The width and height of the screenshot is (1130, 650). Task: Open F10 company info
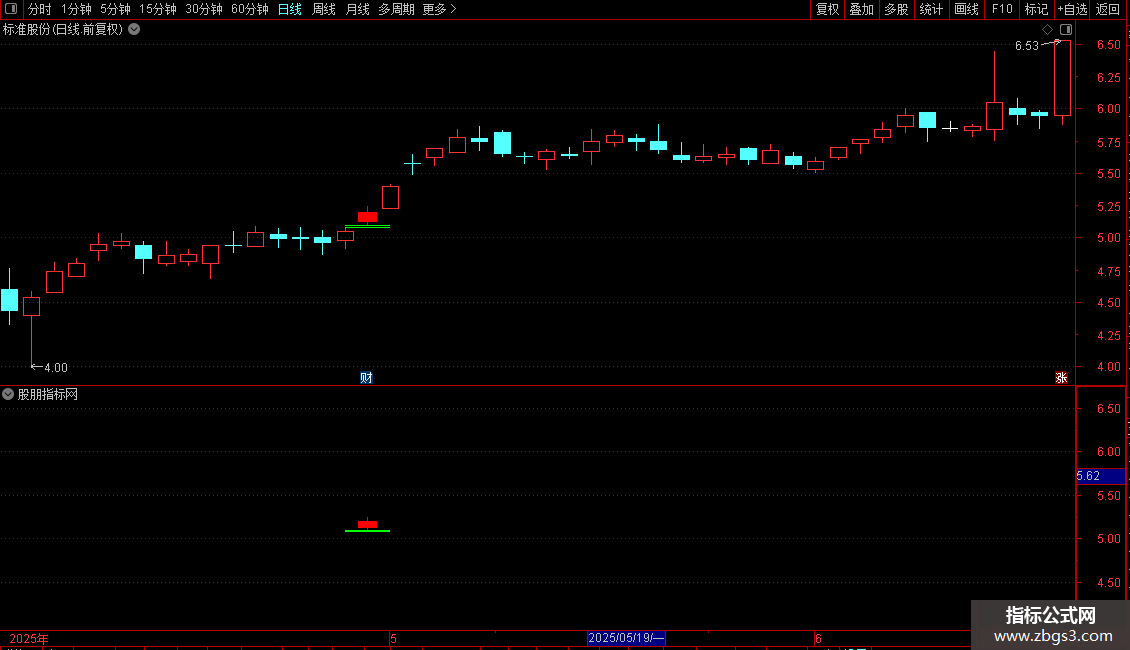pos(1002,9)
